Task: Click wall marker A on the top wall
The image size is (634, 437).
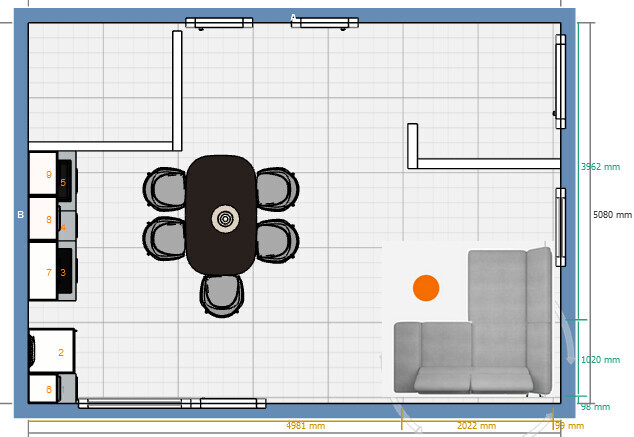Action: tap(293, 17)
